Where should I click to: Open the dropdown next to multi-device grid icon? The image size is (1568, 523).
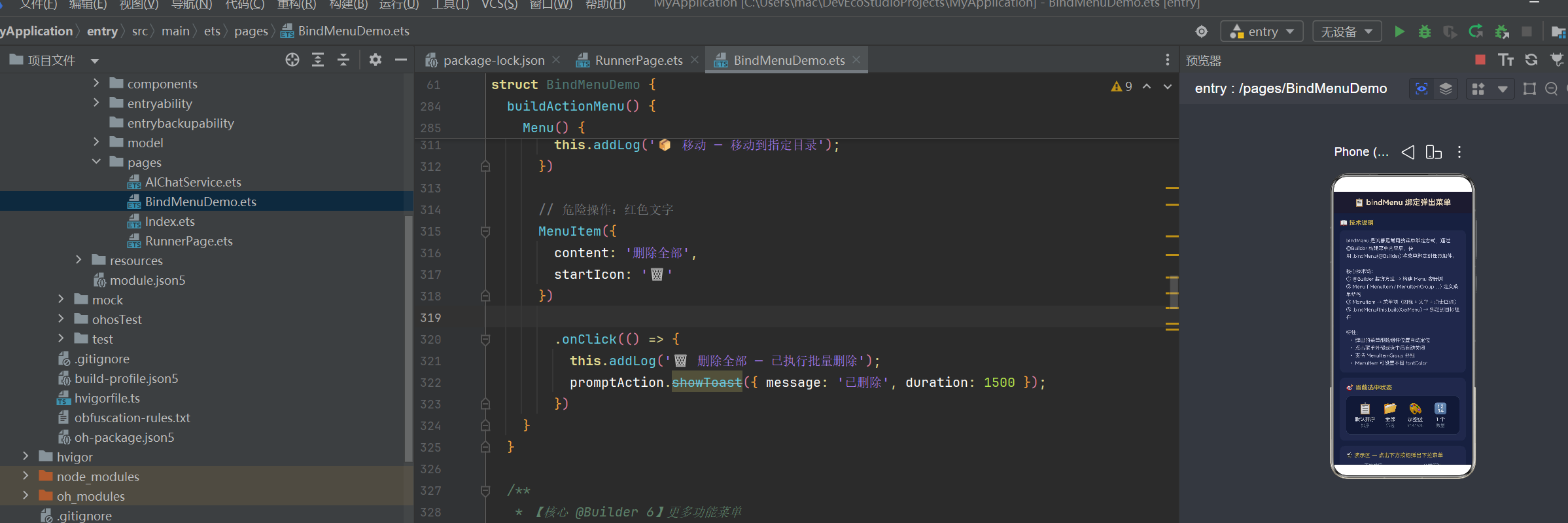(x=1503, y=89)
